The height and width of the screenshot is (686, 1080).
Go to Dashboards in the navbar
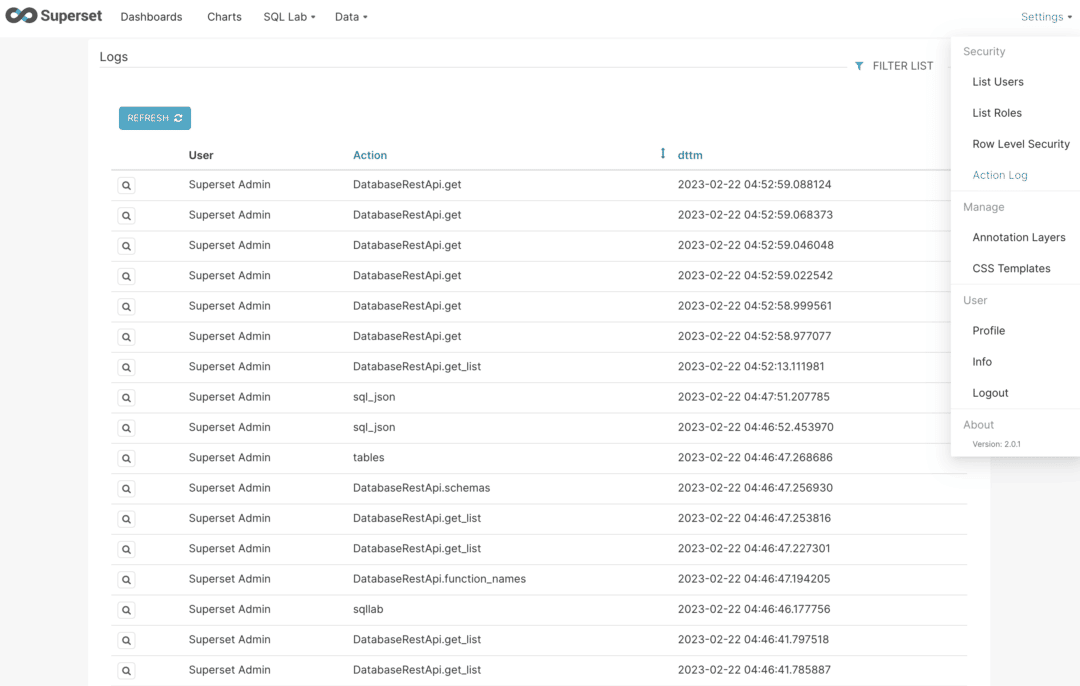pyautogui.click(x=151, y=17)
